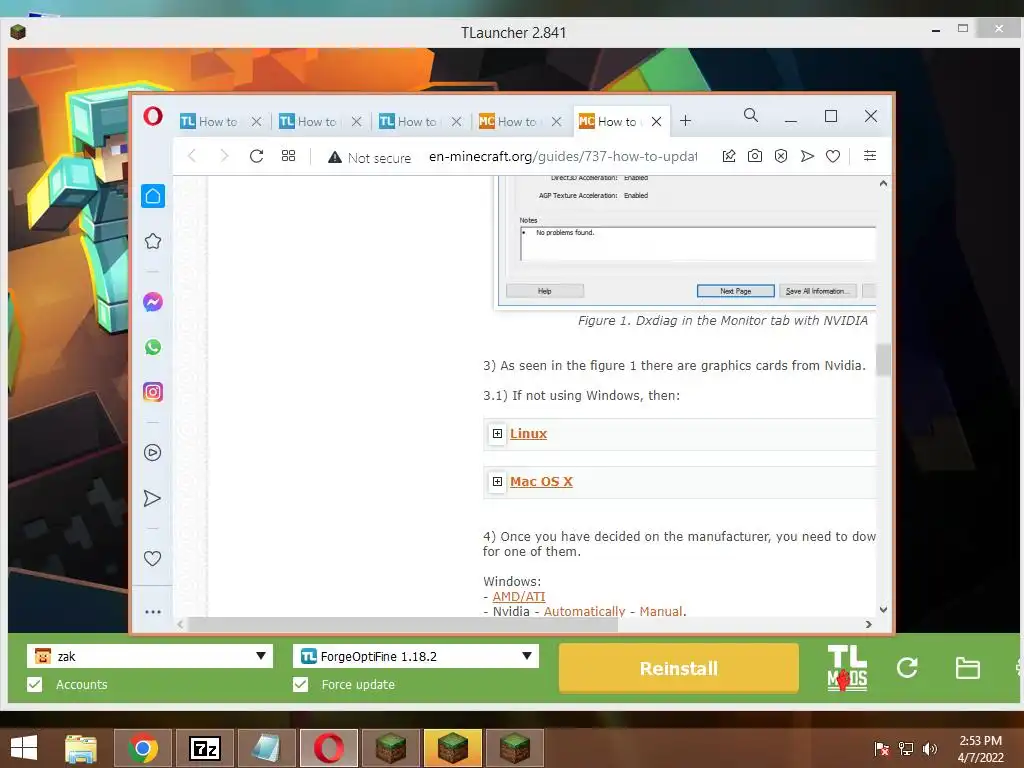Image resolution: width=1024 pixels, height=768 pixels.
Task: Open Opera speed dial grid icon
Action: [288, 155]
